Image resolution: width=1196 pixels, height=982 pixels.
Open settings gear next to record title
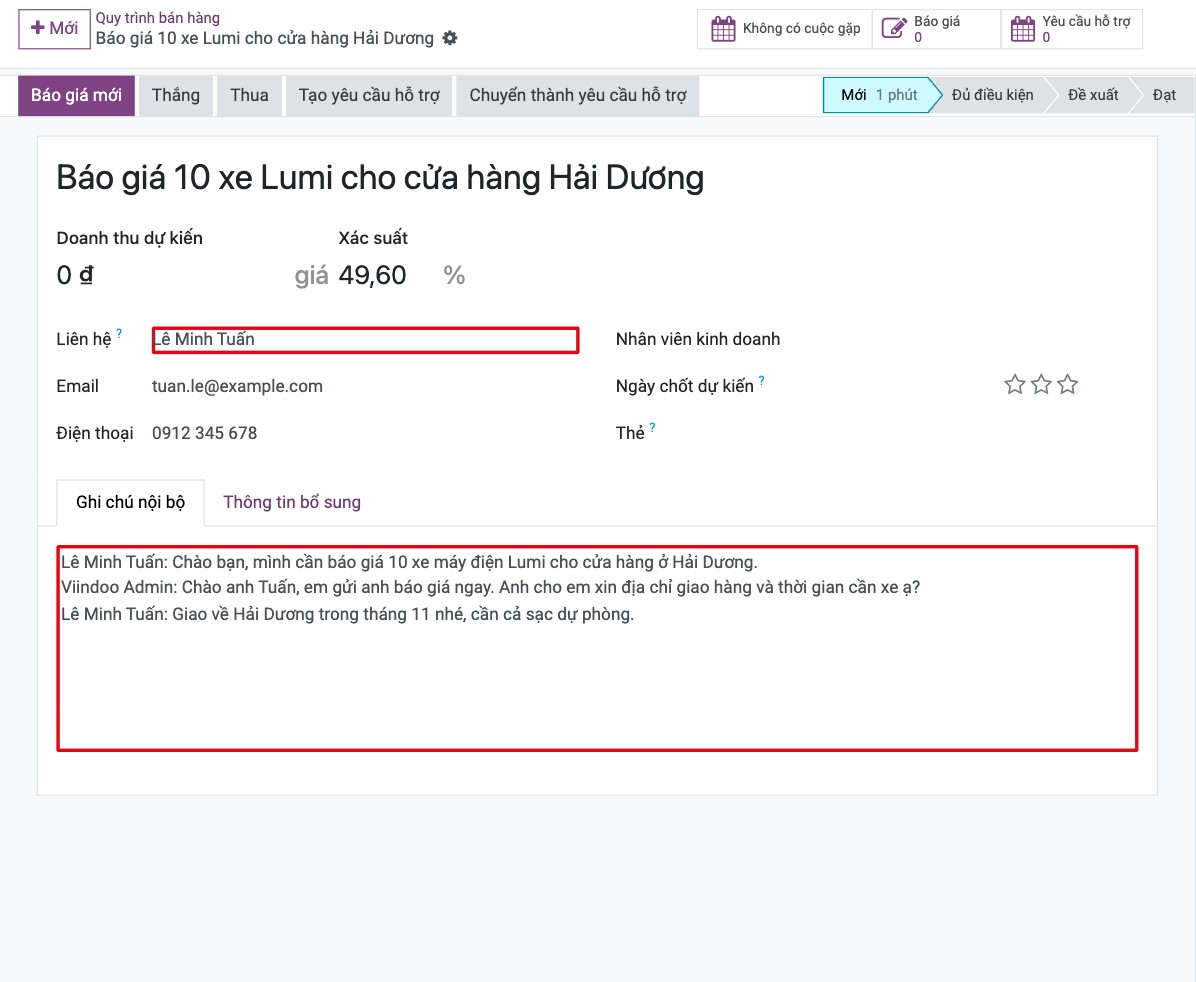[450, 38]
